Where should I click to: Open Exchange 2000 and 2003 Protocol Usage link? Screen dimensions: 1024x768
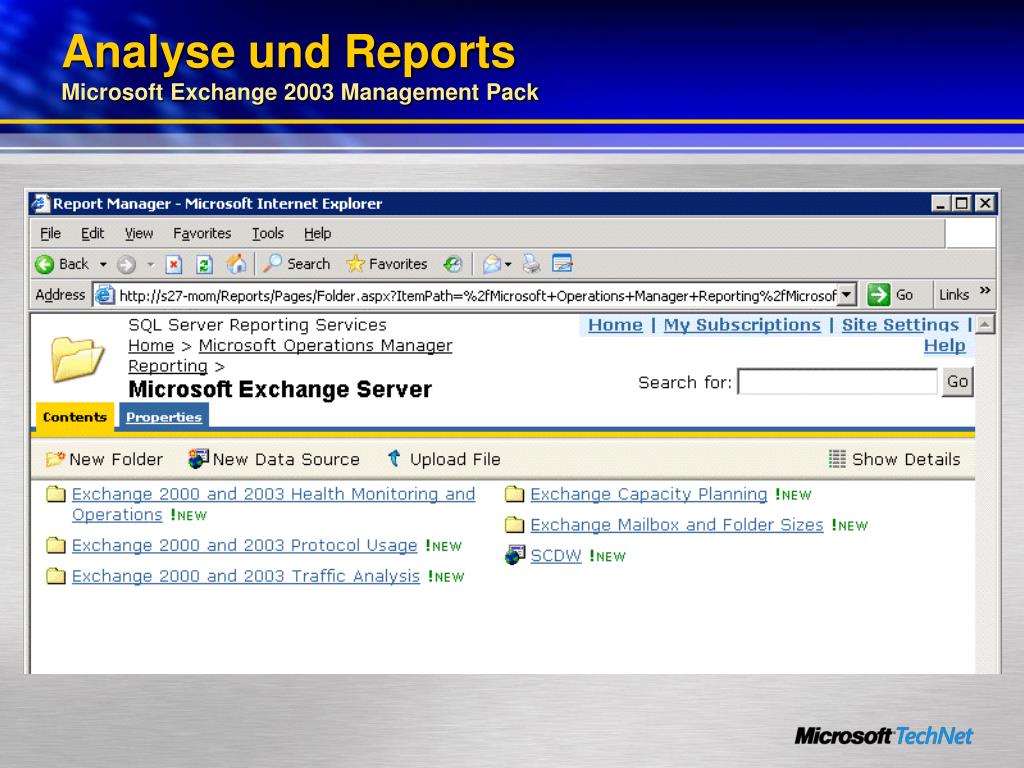click(244, 545)
